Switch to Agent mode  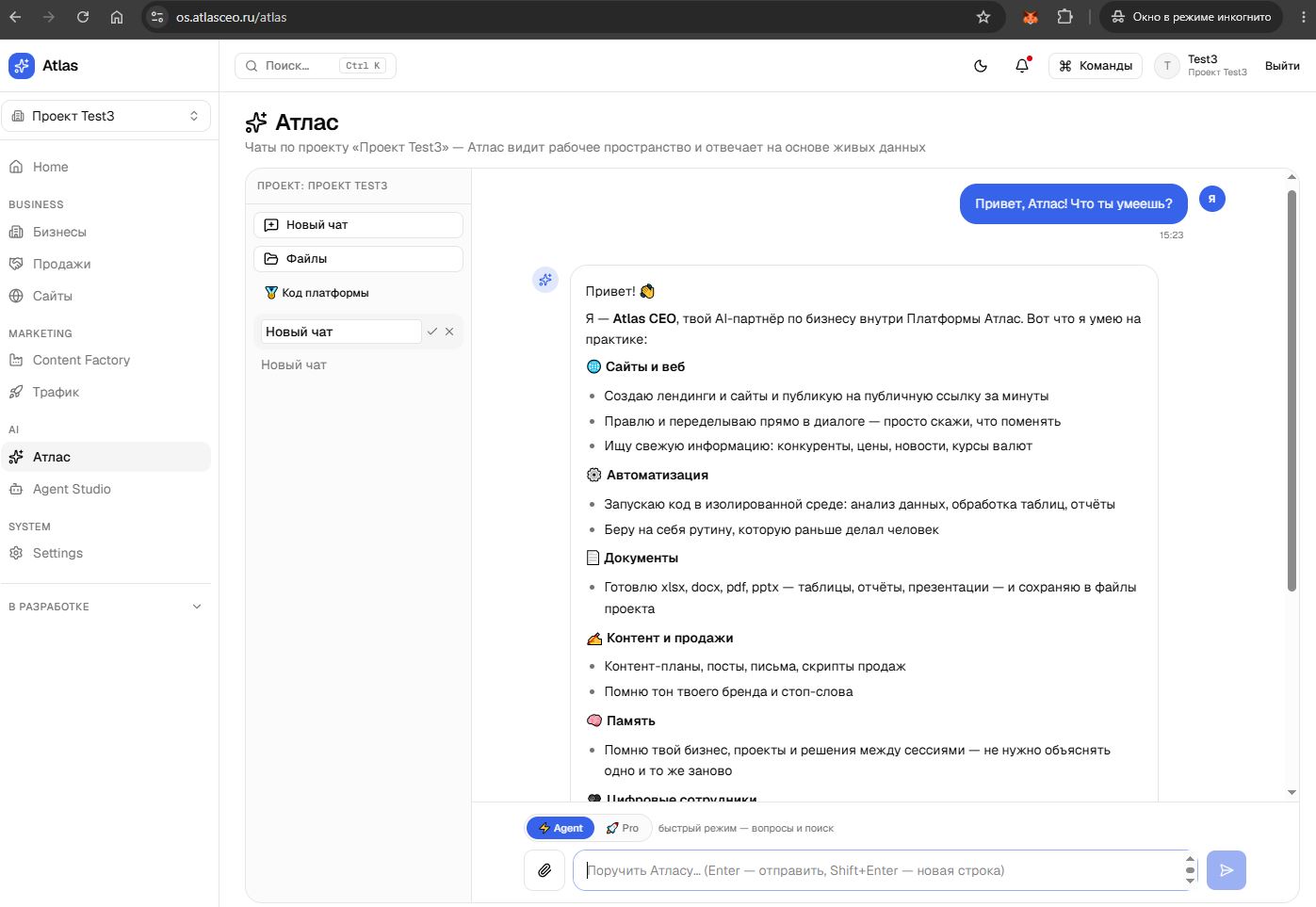[x=561, y=828]
